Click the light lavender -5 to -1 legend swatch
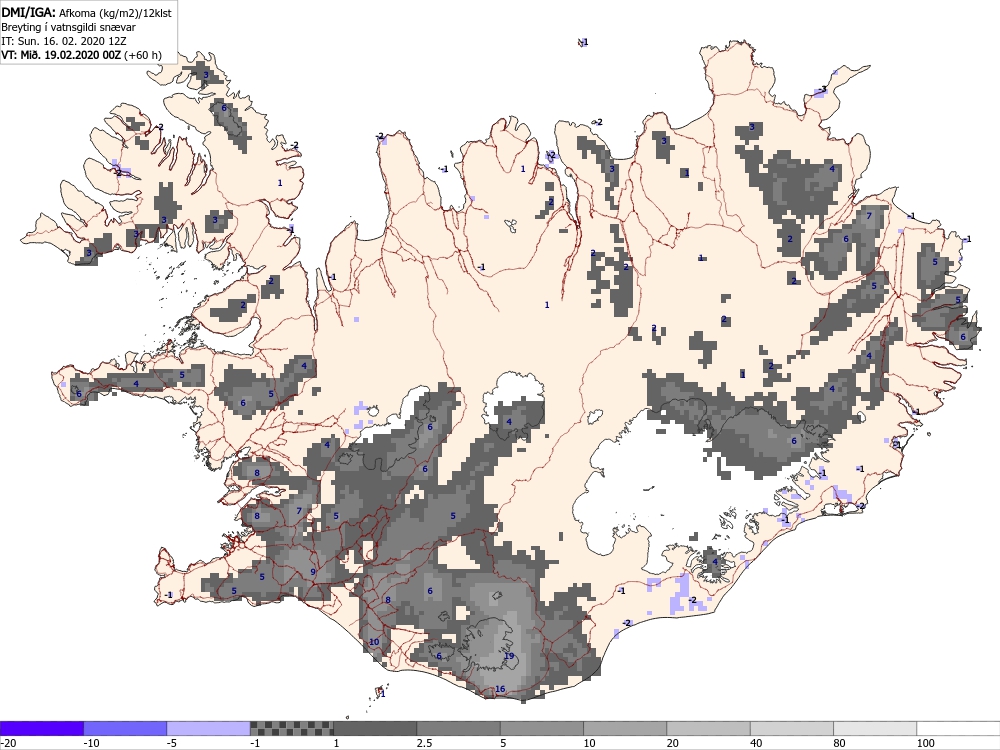This screenshot has height=750, width=1000. coord(209,728)
